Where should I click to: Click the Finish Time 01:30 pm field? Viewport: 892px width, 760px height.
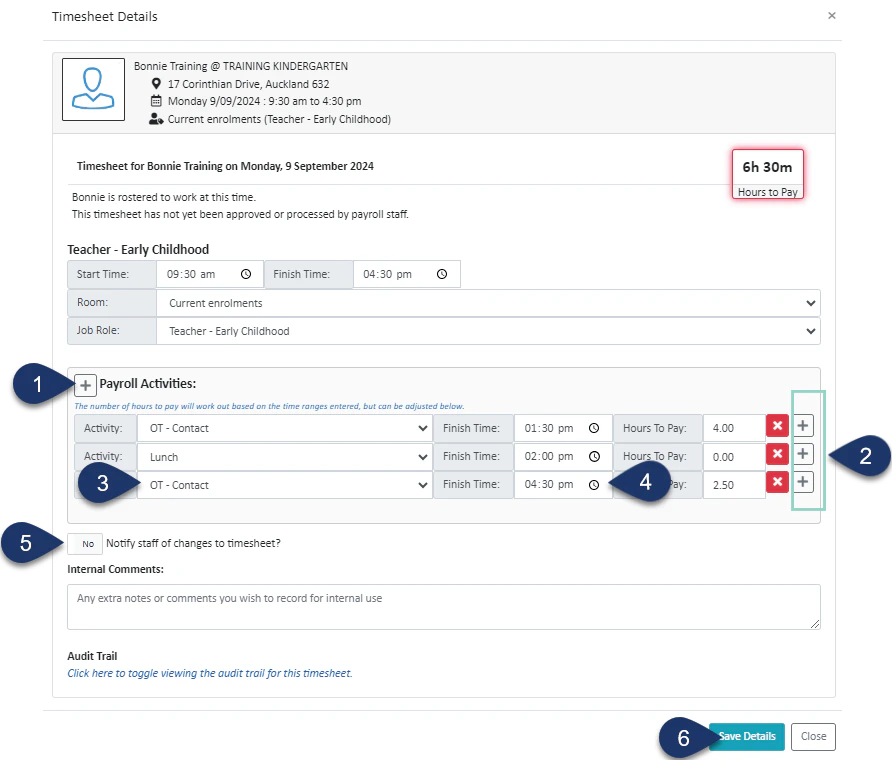[x=563, y=428]
